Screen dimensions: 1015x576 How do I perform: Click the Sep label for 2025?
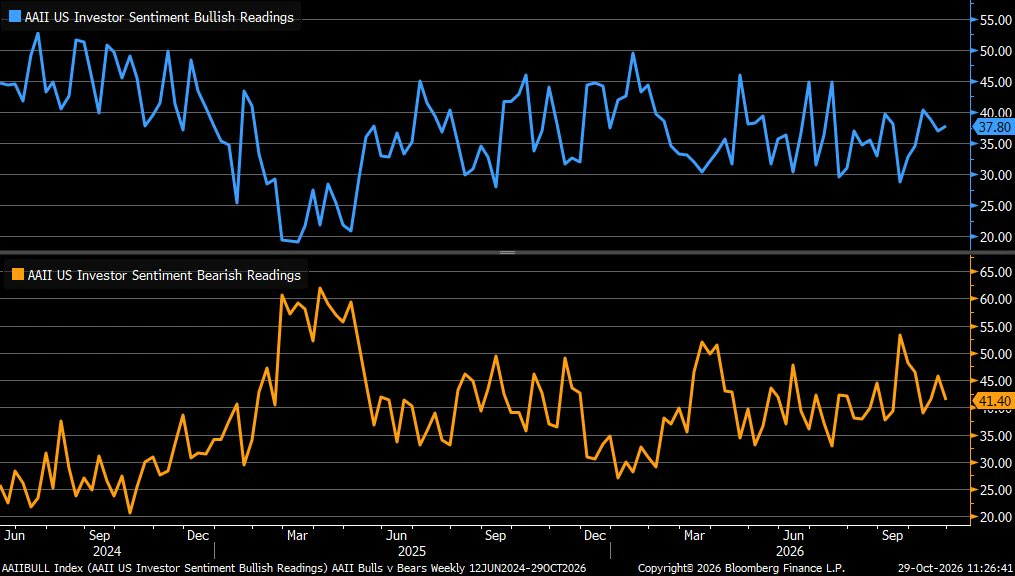[495, 536]
